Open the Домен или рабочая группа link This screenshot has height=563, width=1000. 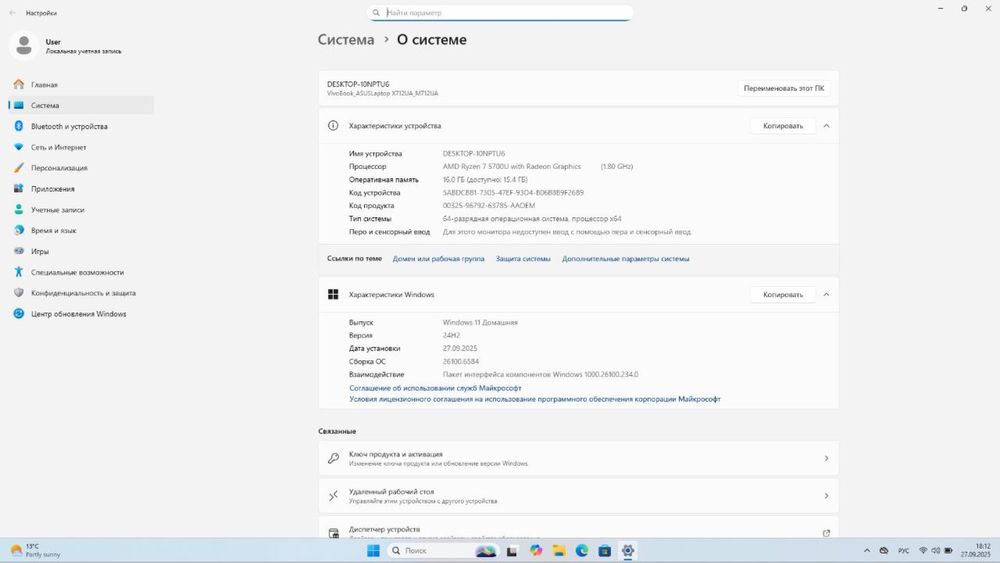click(438, 259)
